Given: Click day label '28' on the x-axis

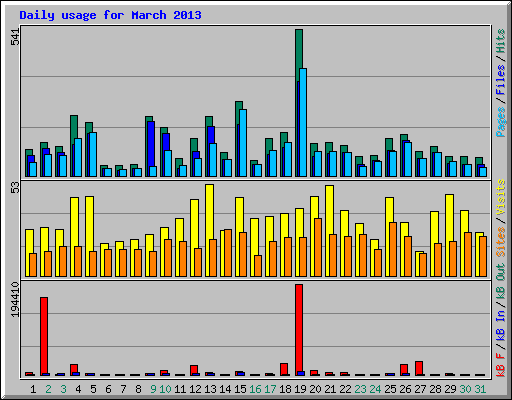Looking at the screenshot, I should (x=435, y=389).
